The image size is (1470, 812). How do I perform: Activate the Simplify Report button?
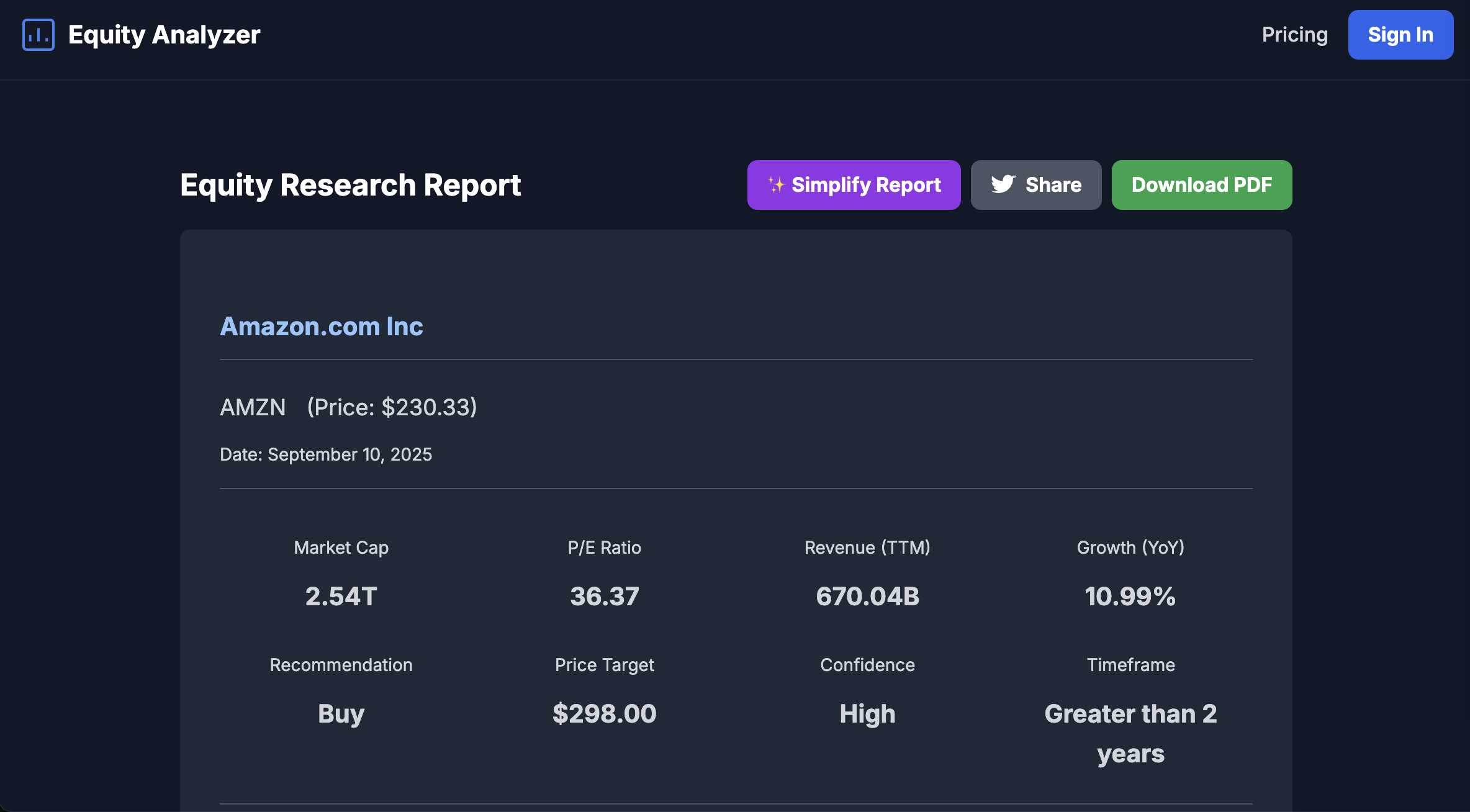(854, 184)
